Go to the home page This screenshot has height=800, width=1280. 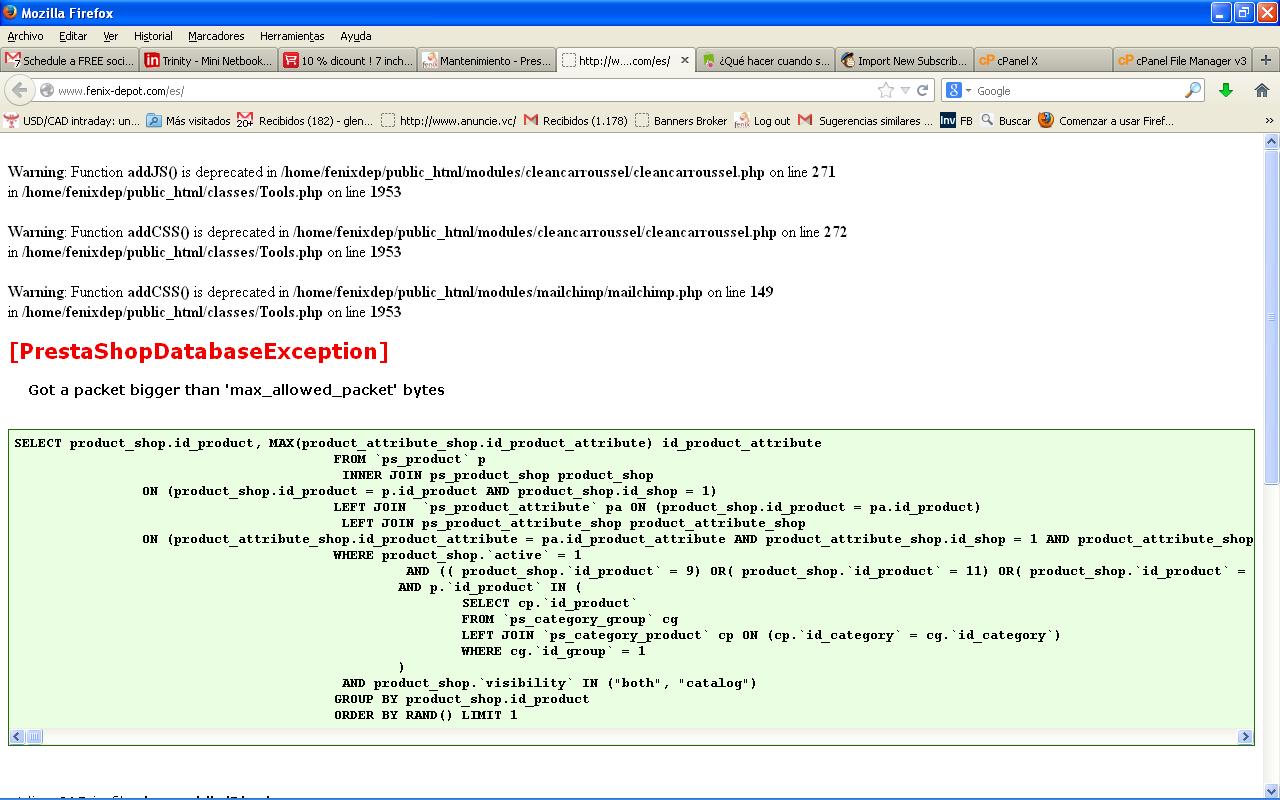tap(1261, 90)
